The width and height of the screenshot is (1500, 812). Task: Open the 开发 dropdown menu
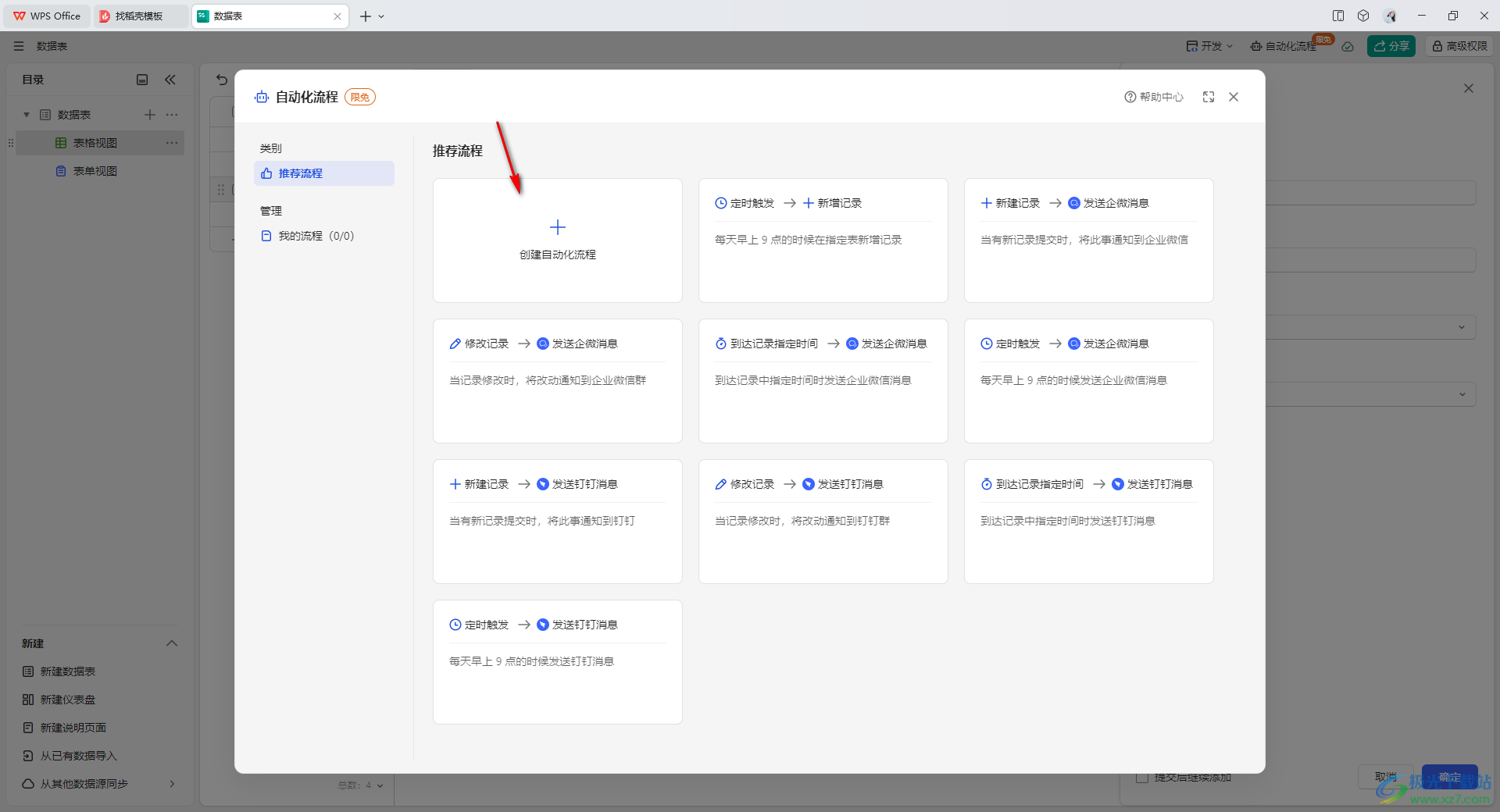(x=1209, y=46)
